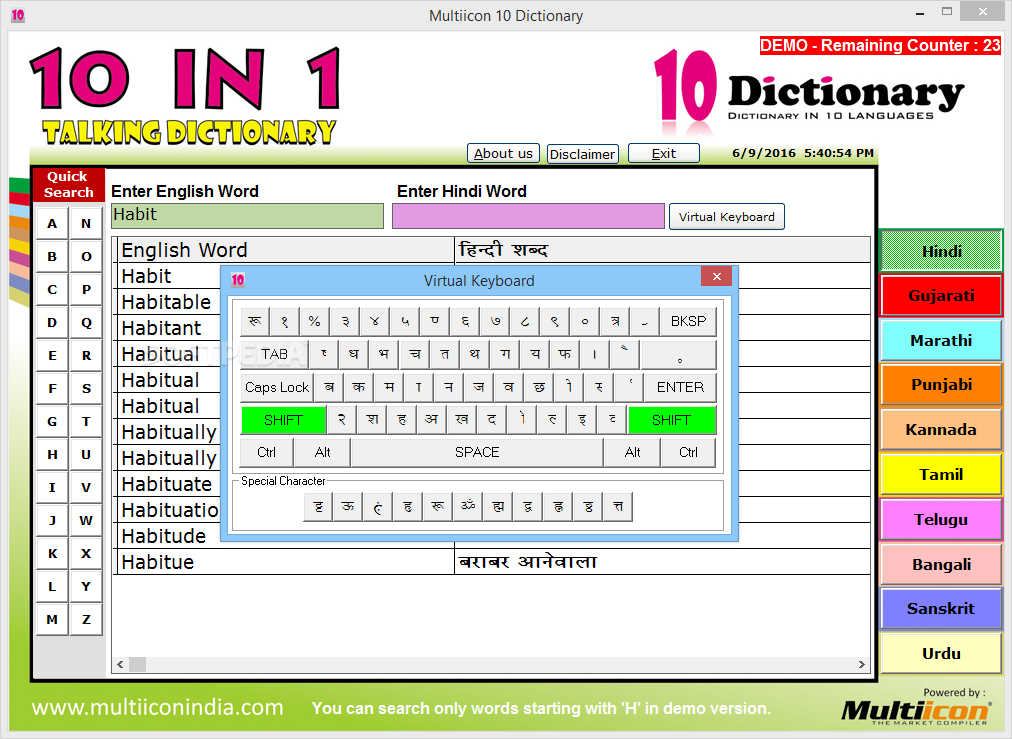Tap the भ key on virtual keyboard
Screen dimensions: 1012x739
(384, 354)
